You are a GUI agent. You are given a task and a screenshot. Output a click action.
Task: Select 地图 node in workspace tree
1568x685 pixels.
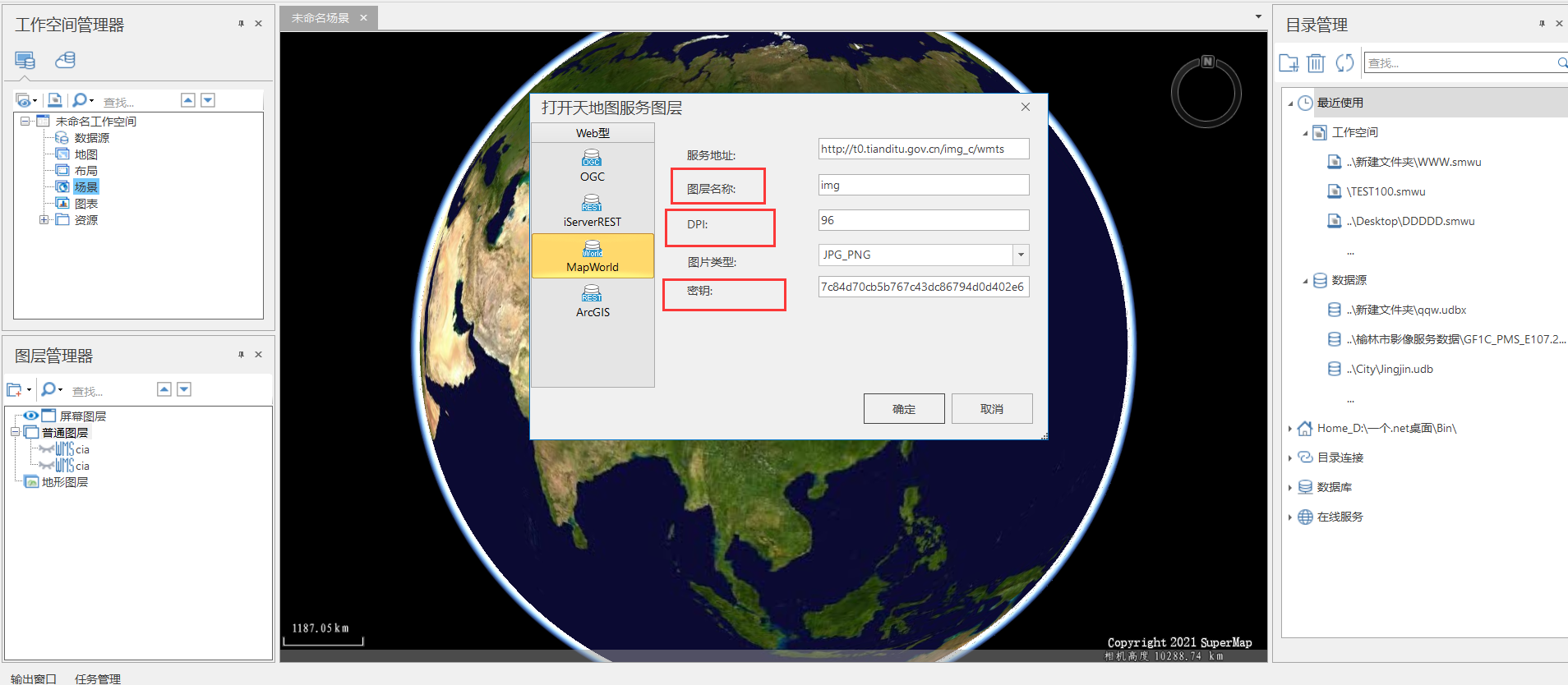click(x=85, y=154)
